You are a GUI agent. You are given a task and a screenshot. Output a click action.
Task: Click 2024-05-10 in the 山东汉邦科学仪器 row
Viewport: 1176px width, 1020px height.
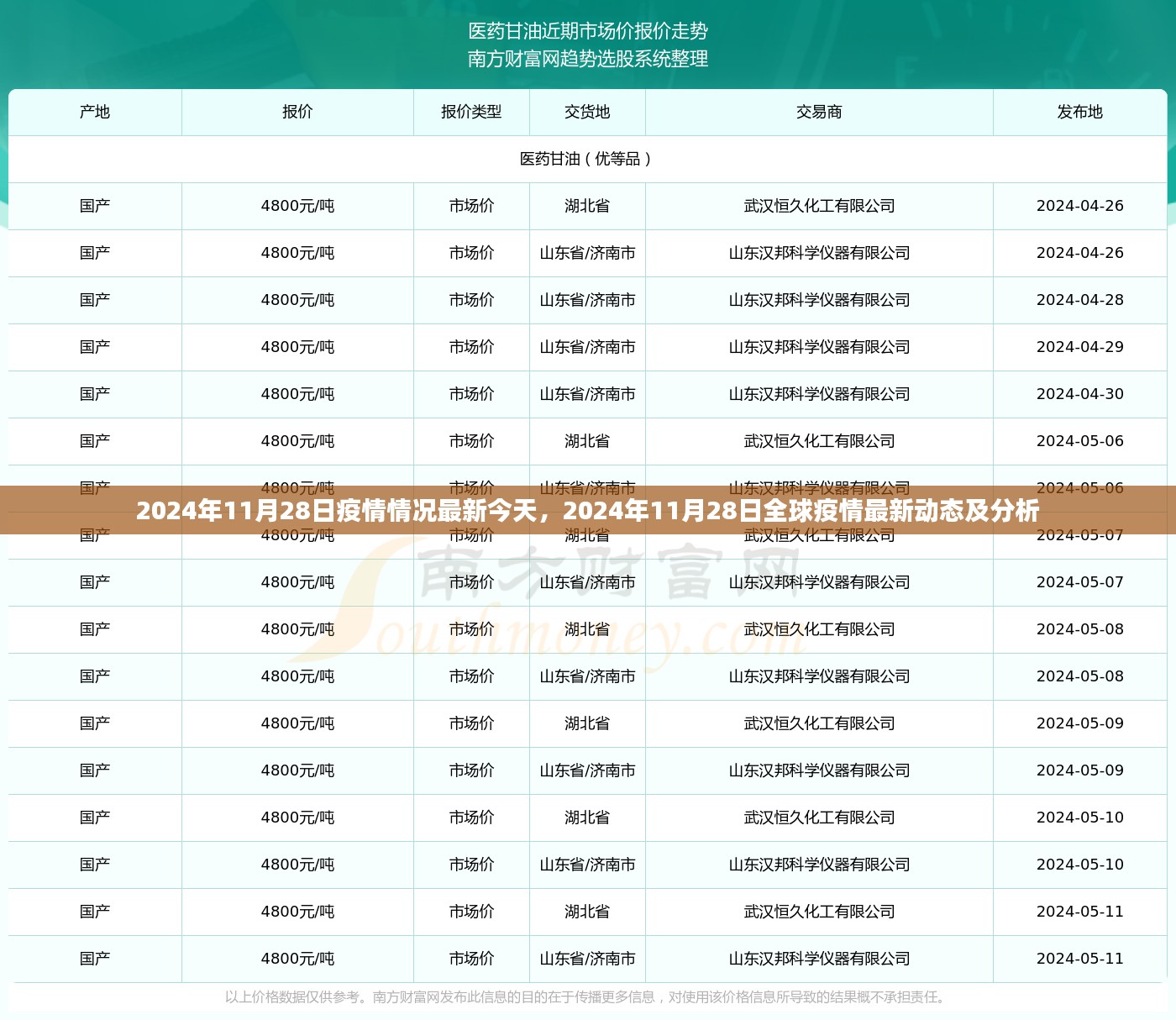[x=1080, y=865]
